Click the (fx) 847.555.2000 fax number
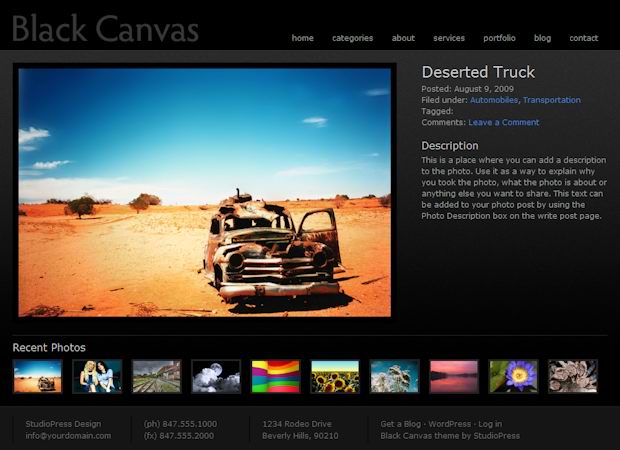This screenshot has width=620, height=450. tap(179, 436)
